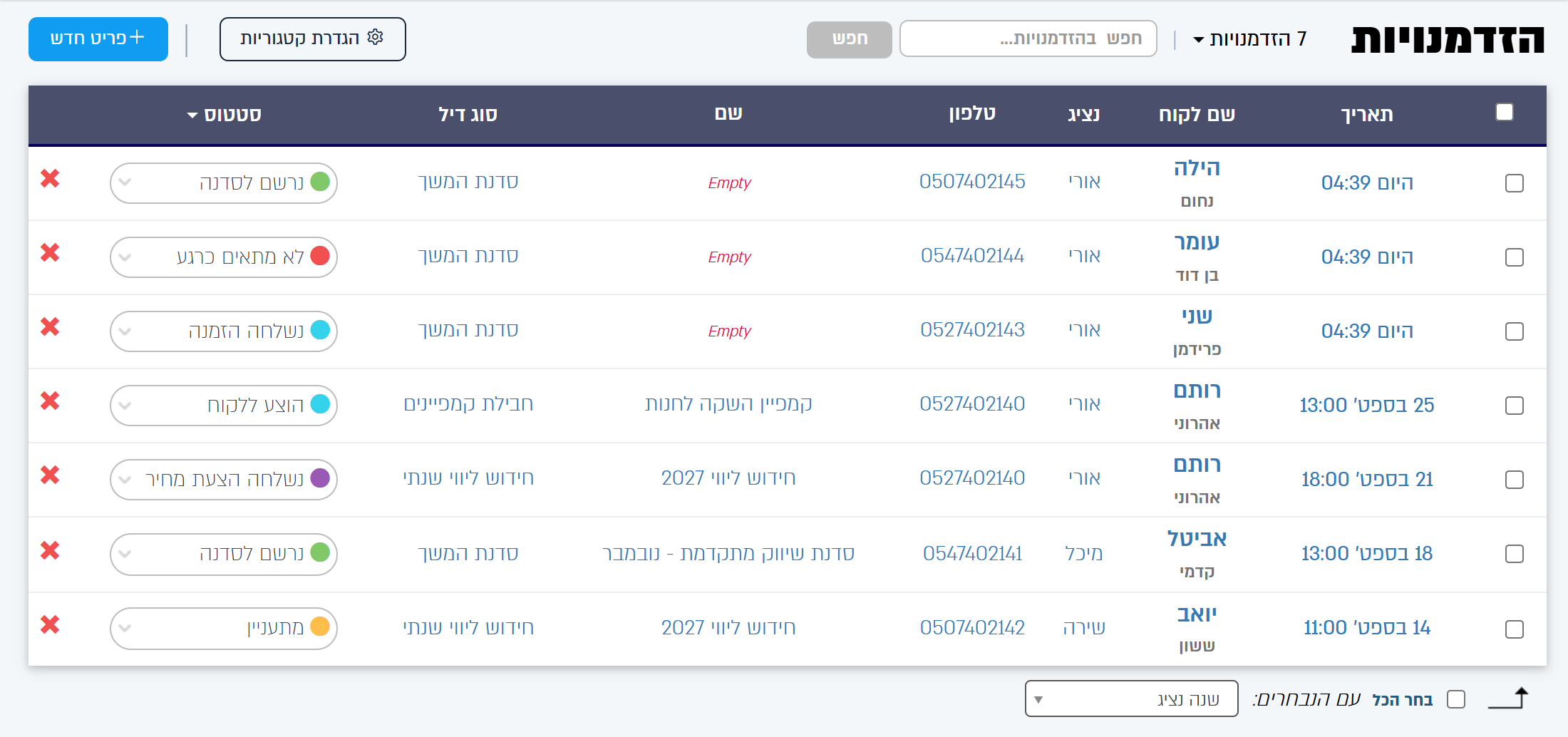1568x737 pixels.
Task: Toggle the select-all checkbox in the table header
Action: tap(1505, 112)
